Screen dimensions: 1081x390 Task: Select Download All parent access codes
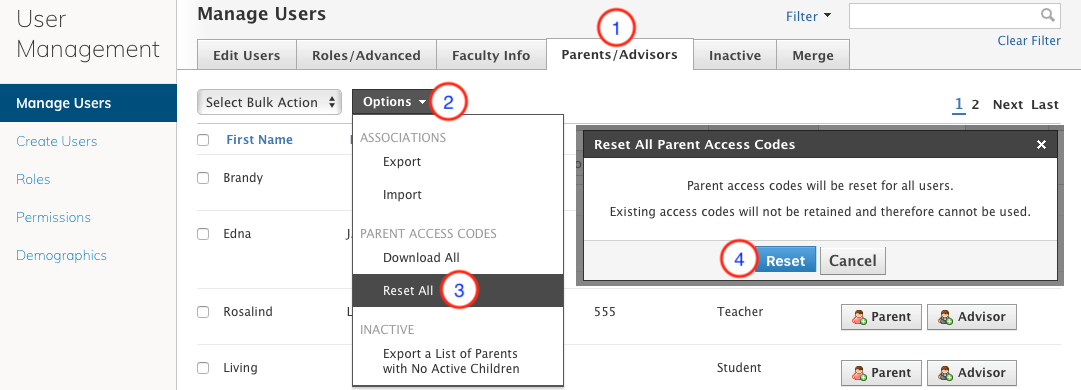tap(421, 258)
